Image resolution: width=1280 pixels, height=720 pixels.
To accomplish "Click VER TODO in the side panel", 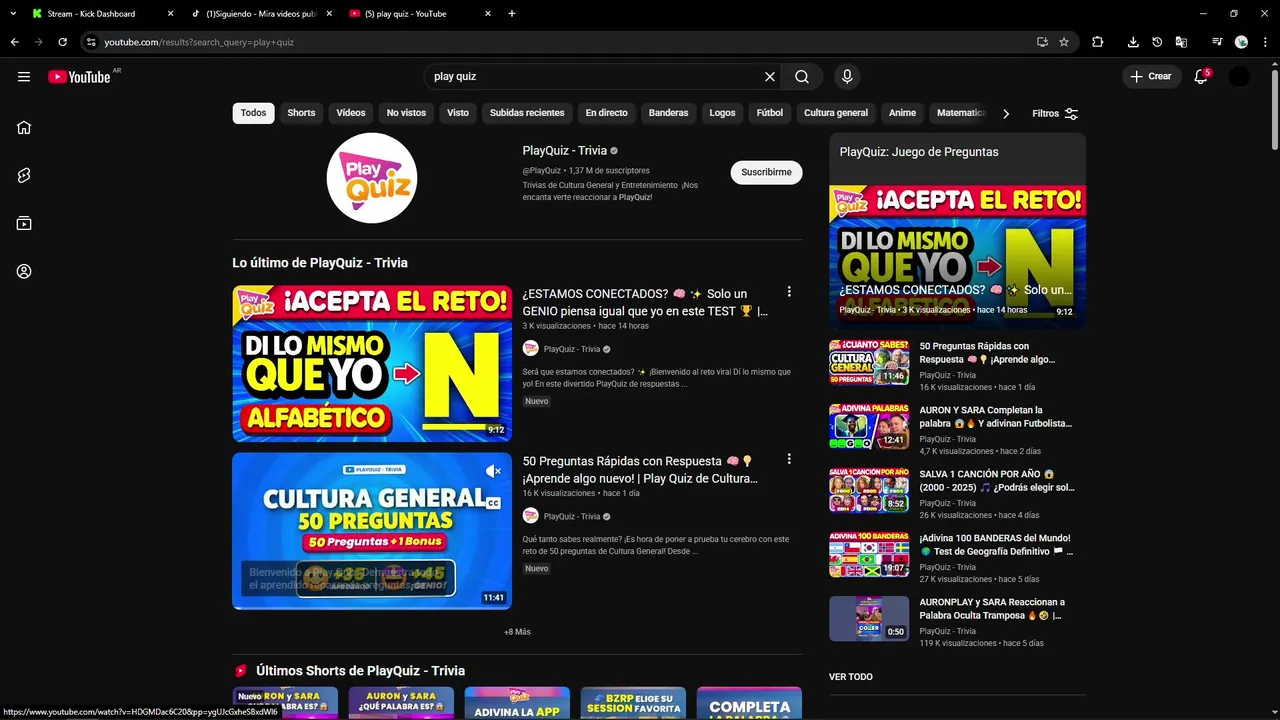I will click(x=851, y=677).
